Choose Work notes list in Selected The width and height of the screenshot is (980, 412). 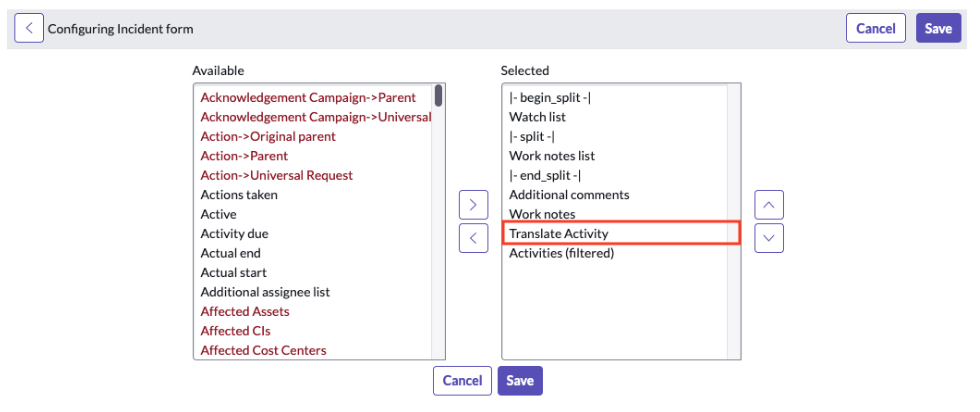[x=615, y=156]
